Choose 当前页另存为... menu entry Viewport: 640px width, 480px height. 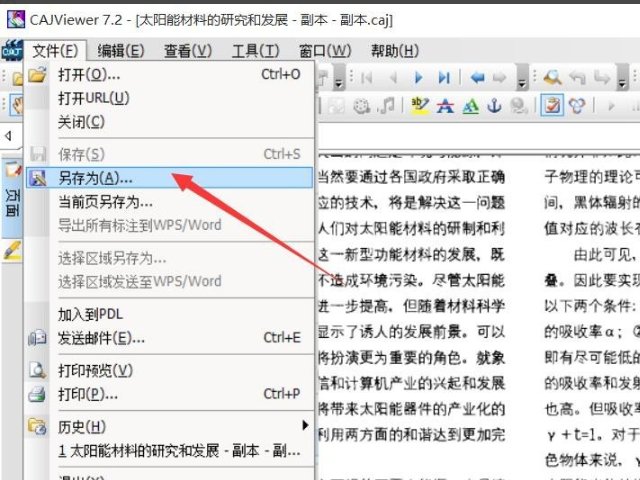coord(169,202)
